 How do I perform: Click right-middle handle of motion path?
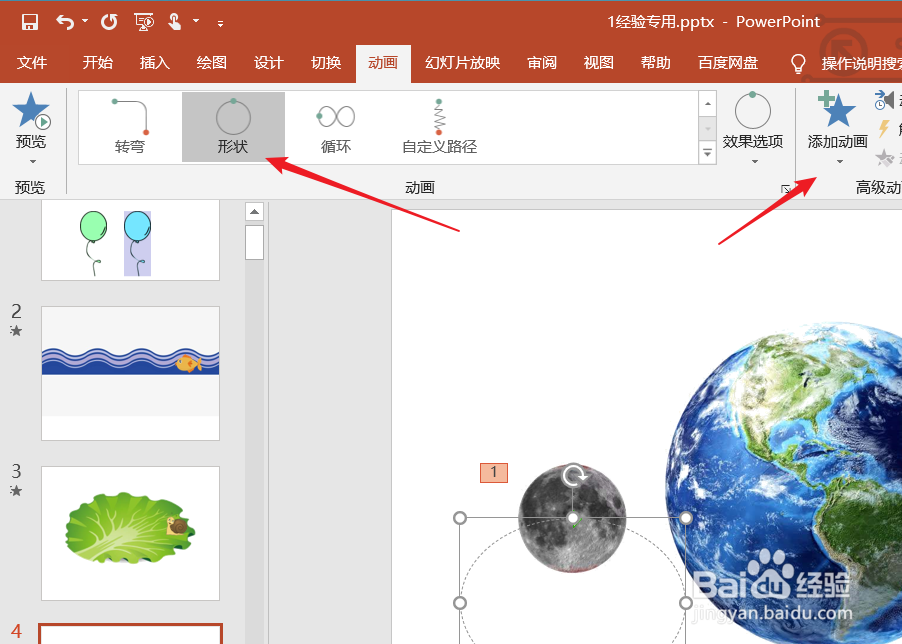(x=686, y=603)
